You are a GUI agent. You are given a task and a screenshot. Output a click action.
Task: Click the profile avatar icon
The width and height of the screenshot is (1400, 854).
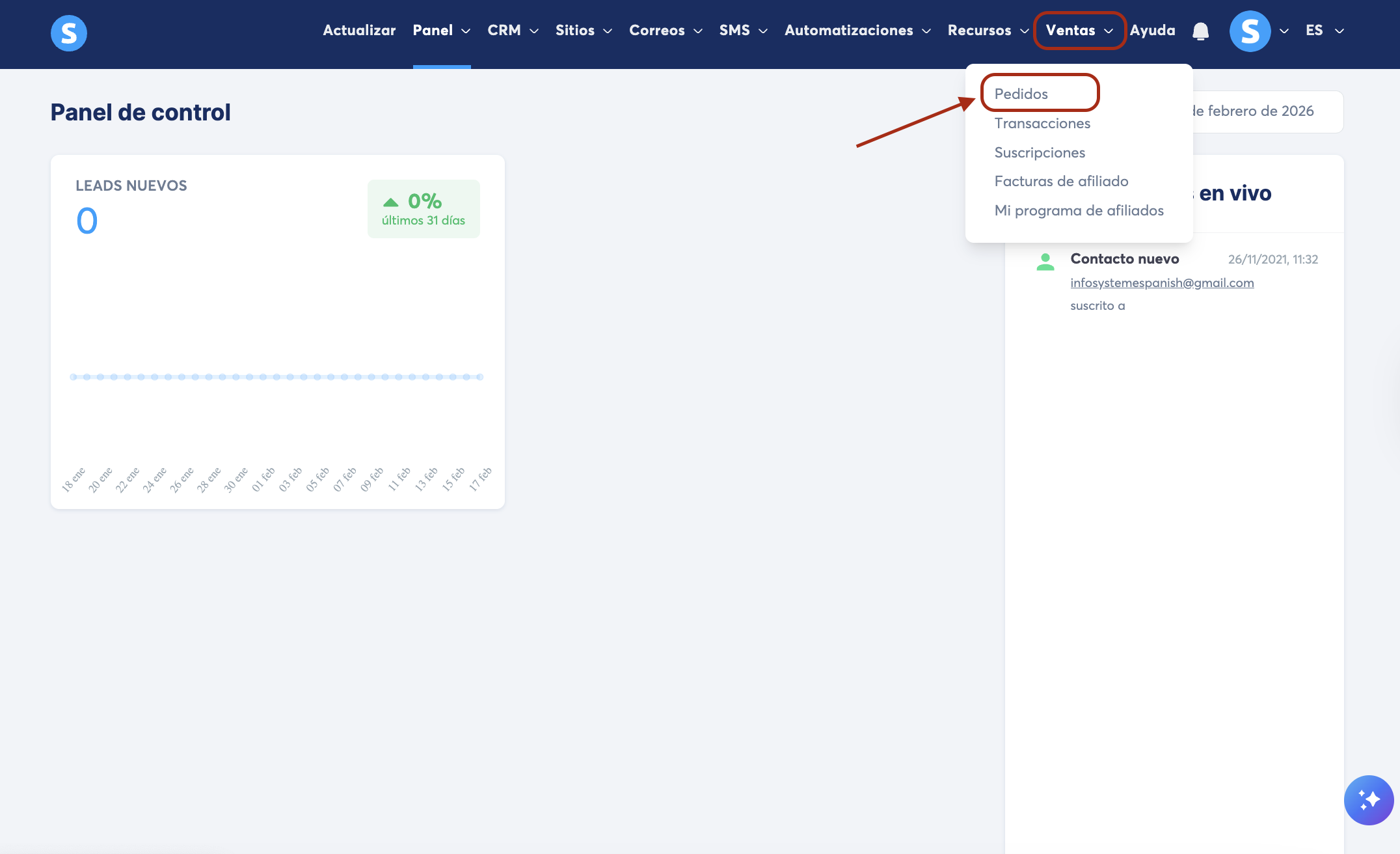(1250, 31)
